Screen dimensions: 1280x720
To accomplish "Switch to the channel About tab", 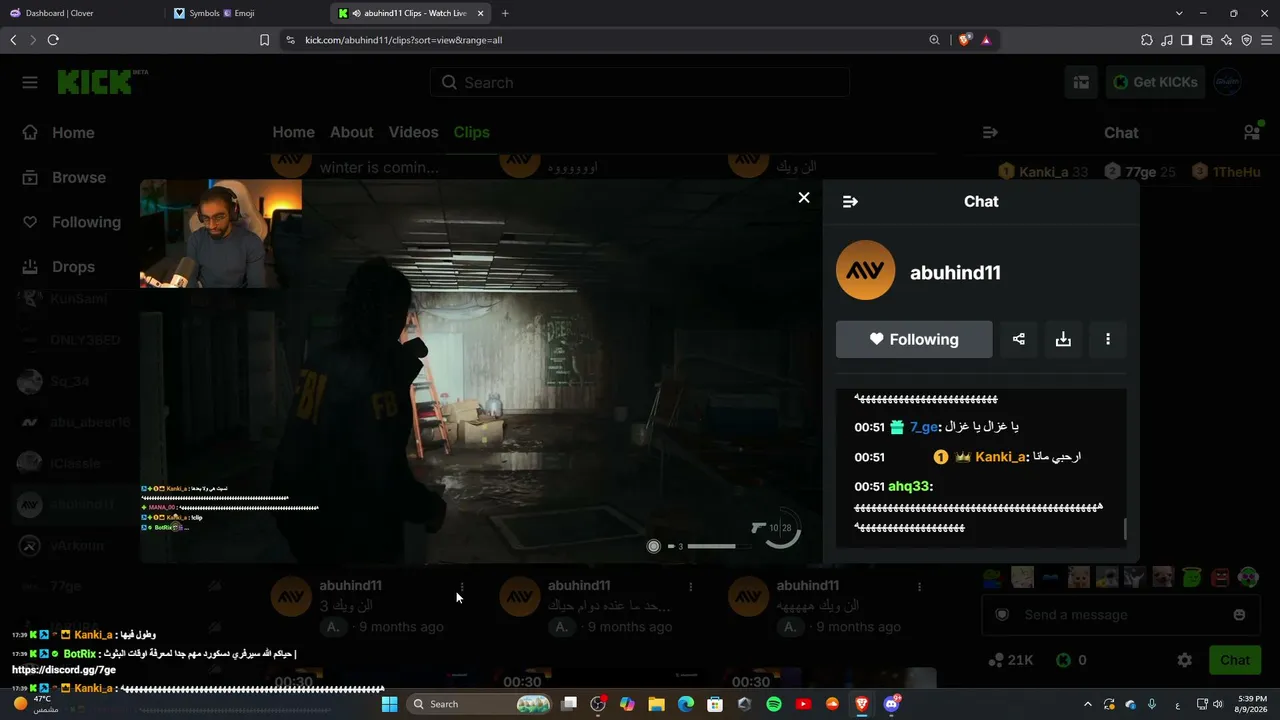I will 351,132.
